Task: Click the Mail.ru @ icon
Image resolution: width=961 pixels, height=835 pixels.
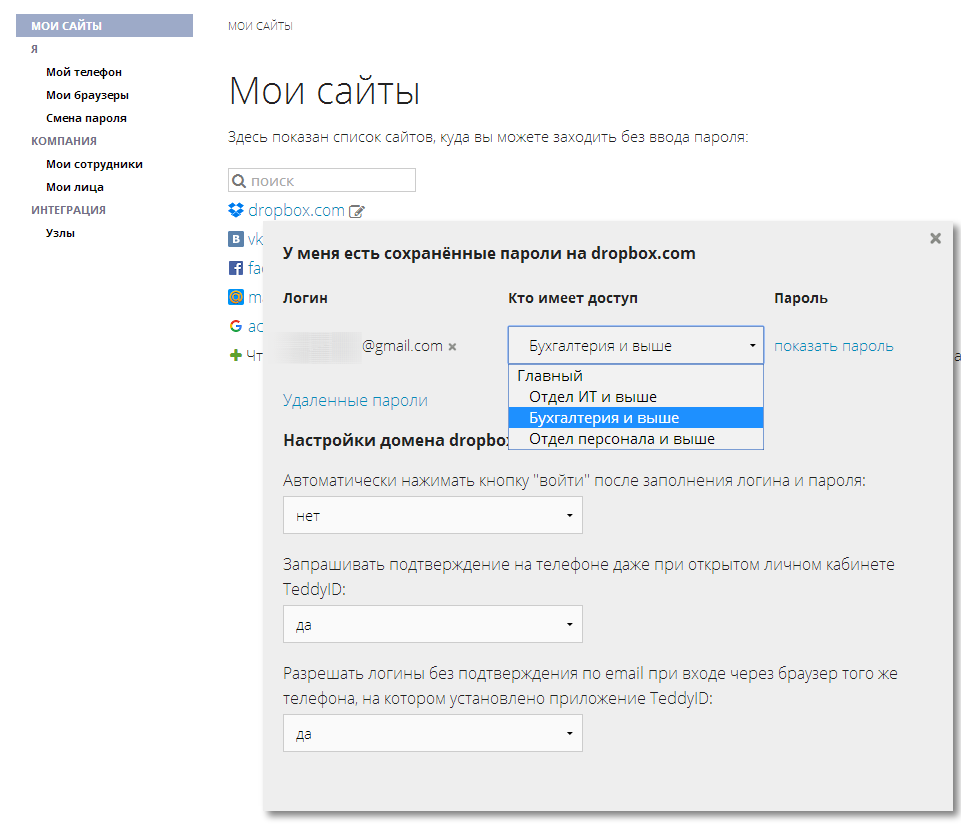Action: pyautogui.click(x=236, y=297)
